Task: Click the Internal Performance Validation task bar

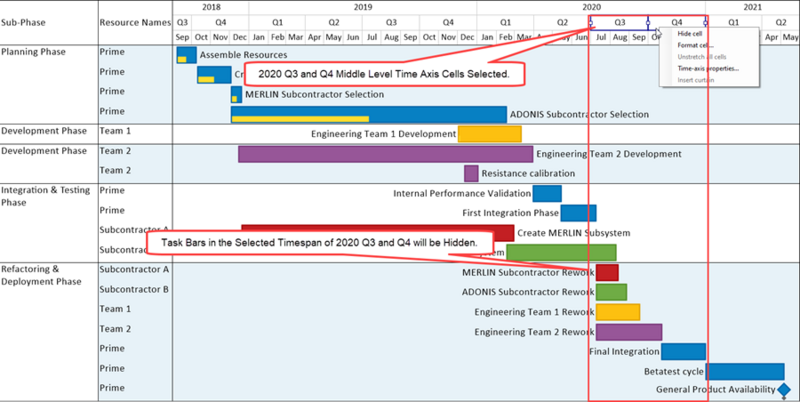Action: 547,193
